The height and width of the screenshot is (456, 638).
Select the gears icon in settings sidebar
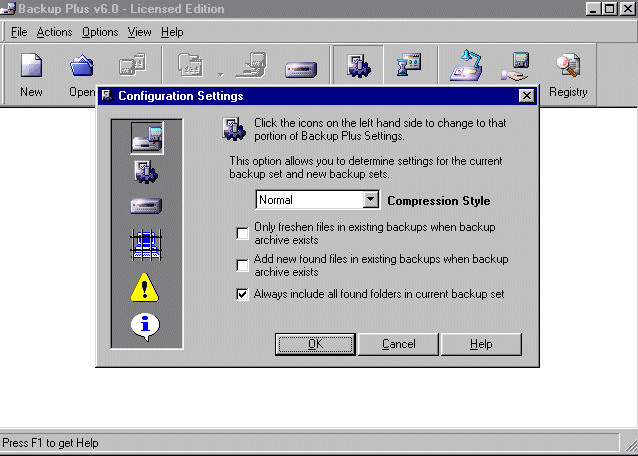tap(146, 172)
